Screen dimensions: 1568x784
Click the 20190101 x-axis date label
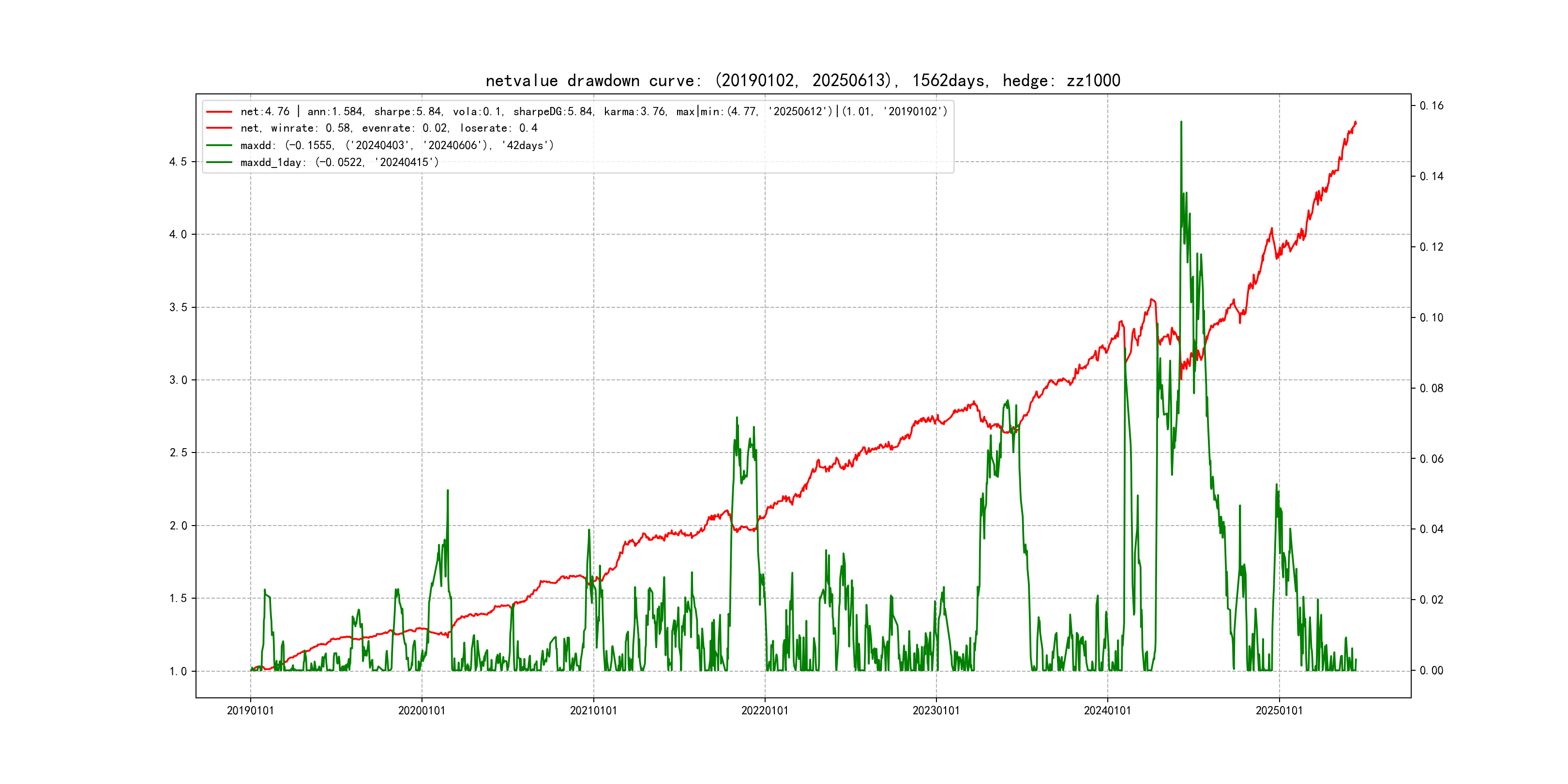pos(250,710)
